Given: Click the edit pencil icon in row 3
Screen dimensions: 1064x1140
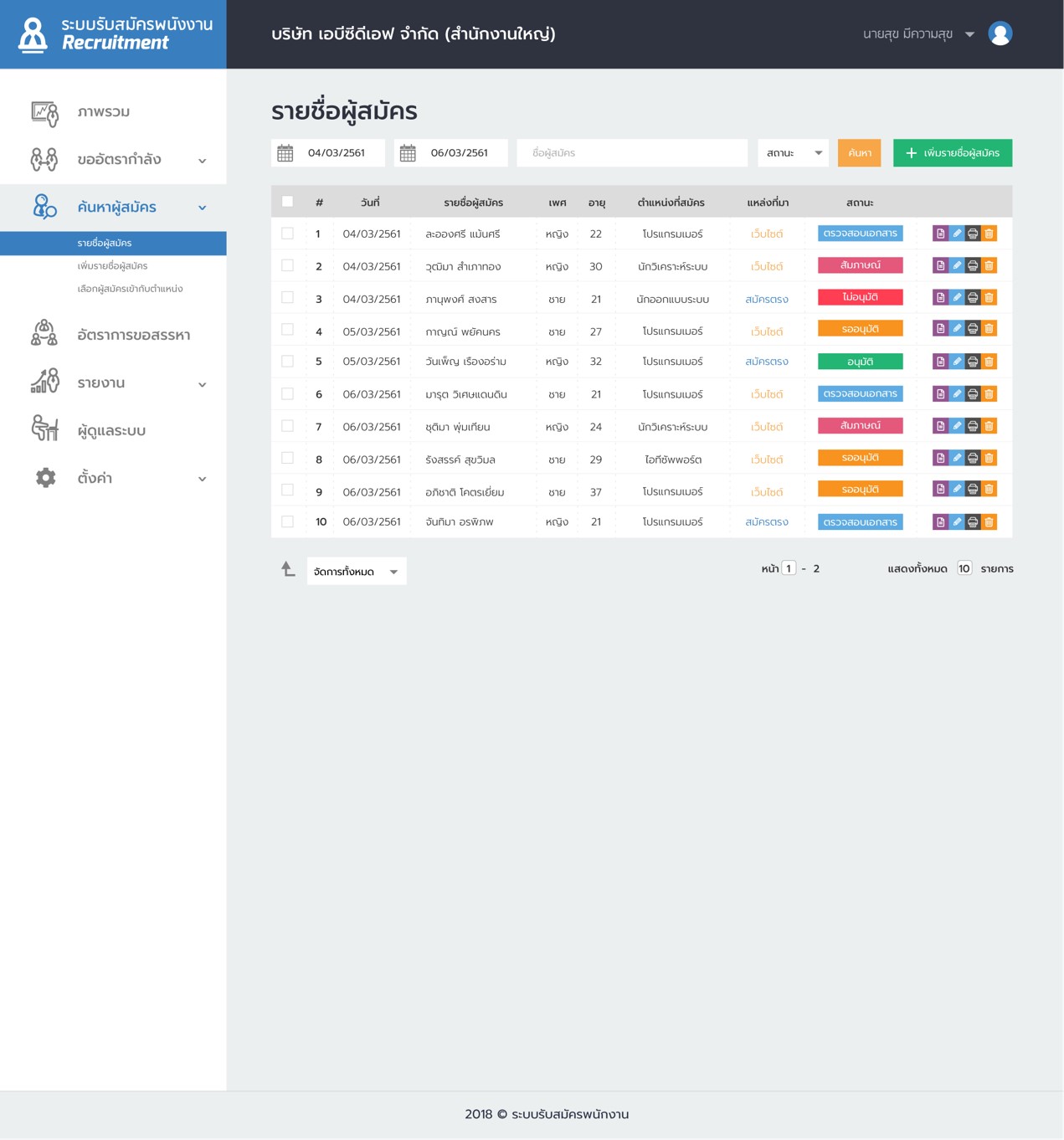Looking at the screenshot, I should [x=957, y=298].
